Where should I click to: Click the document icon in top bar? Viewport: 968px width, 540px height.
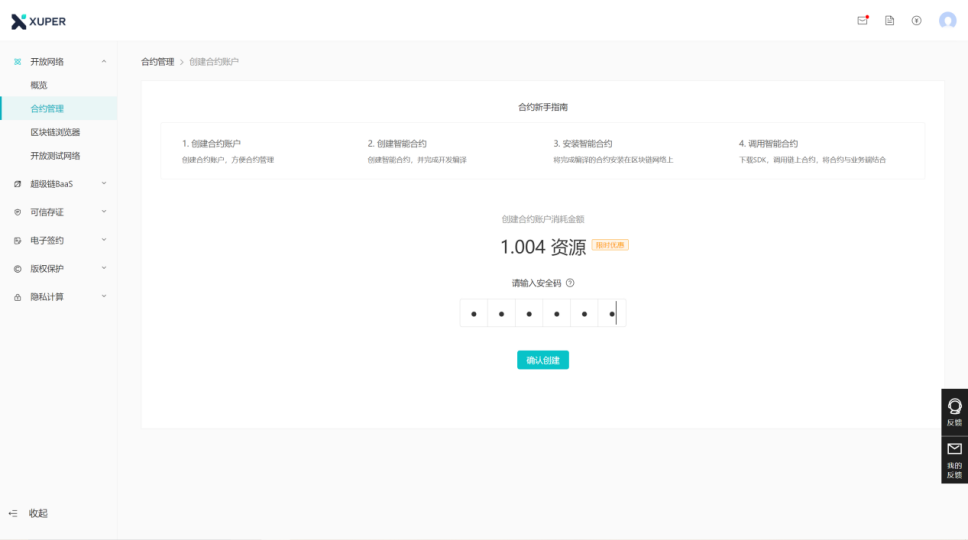pos(889,21)
